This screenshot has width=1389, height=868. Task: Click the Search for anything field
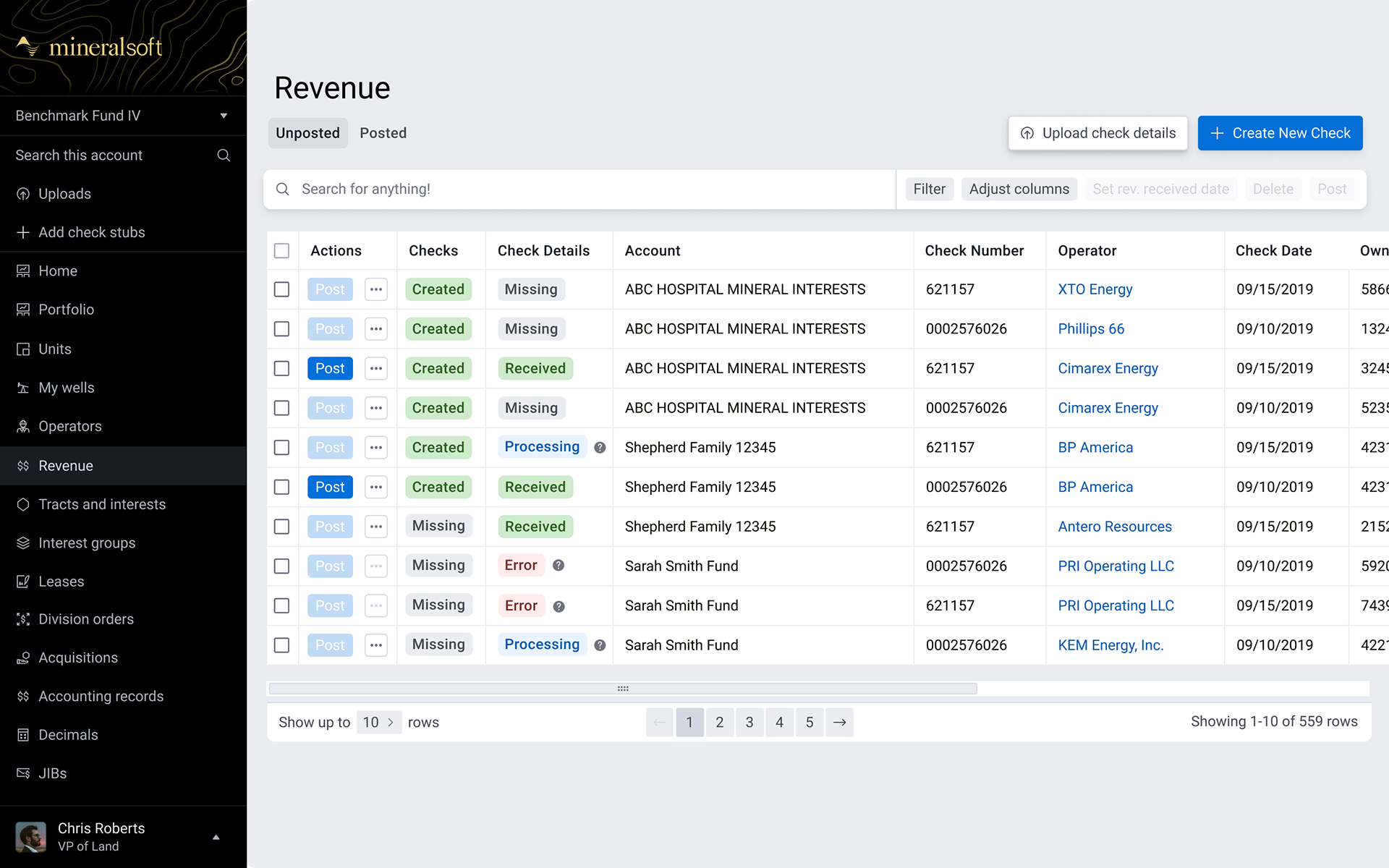click(579, 190)
